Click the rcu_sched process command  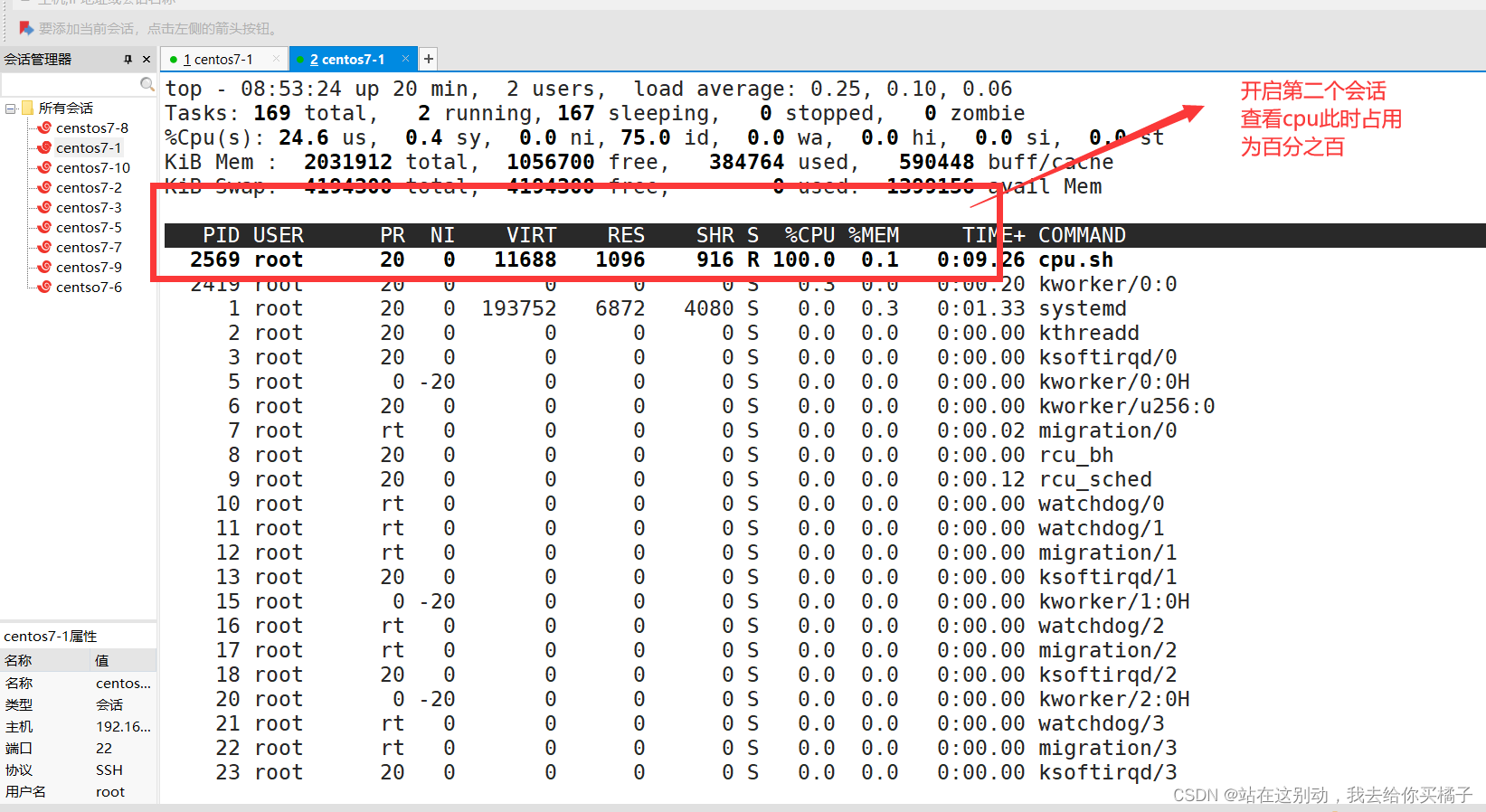[1094, 480]
